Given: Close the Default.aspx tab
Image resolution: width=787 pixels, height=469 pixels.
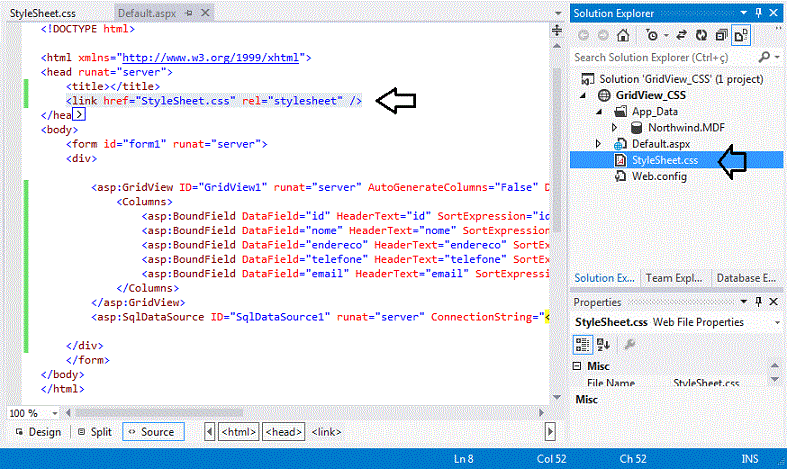Looking at the screenshot, I should coord(205,13).
